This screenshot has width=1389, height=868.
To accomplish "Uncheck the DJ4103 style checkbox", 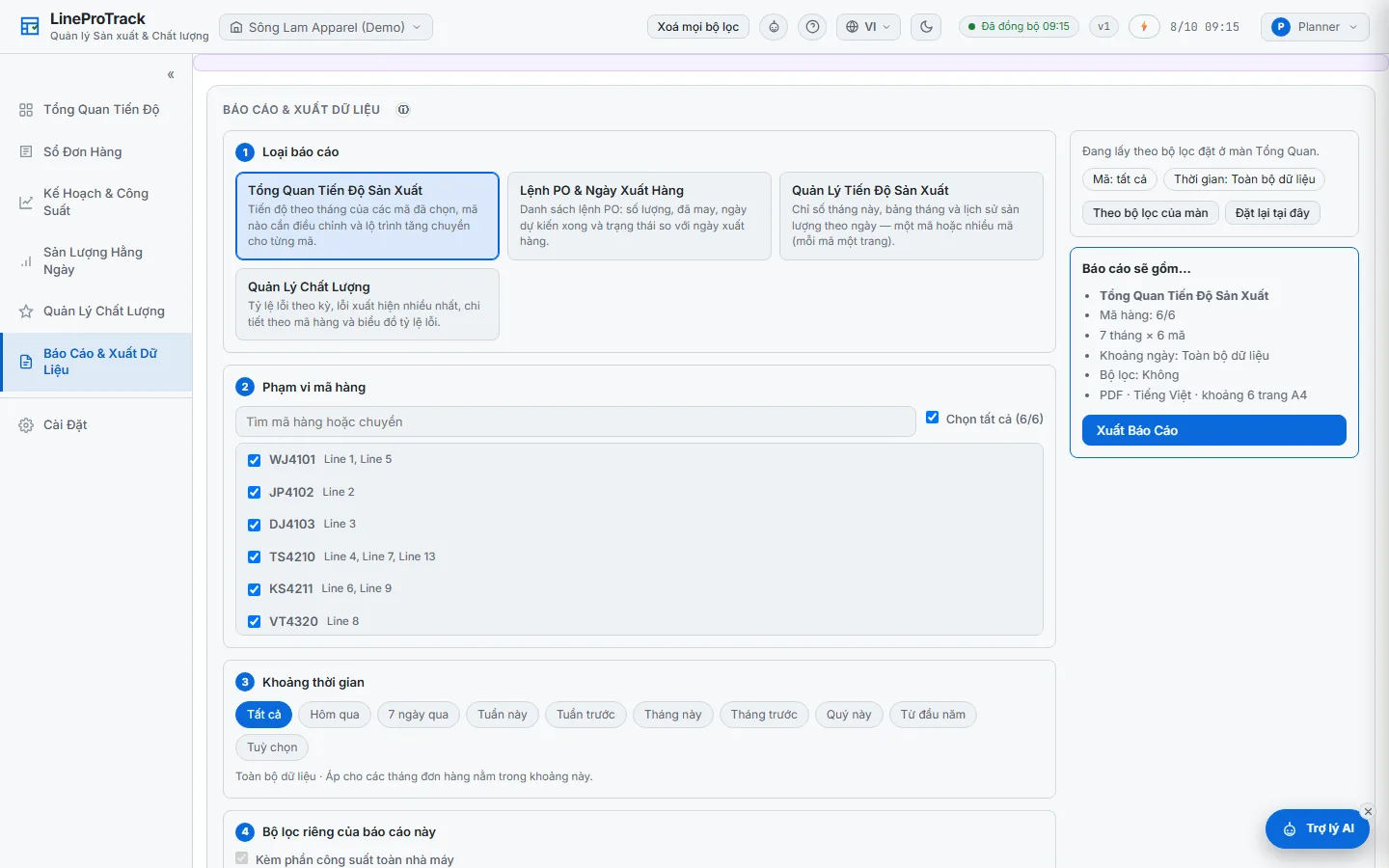I will coord(255,525).
